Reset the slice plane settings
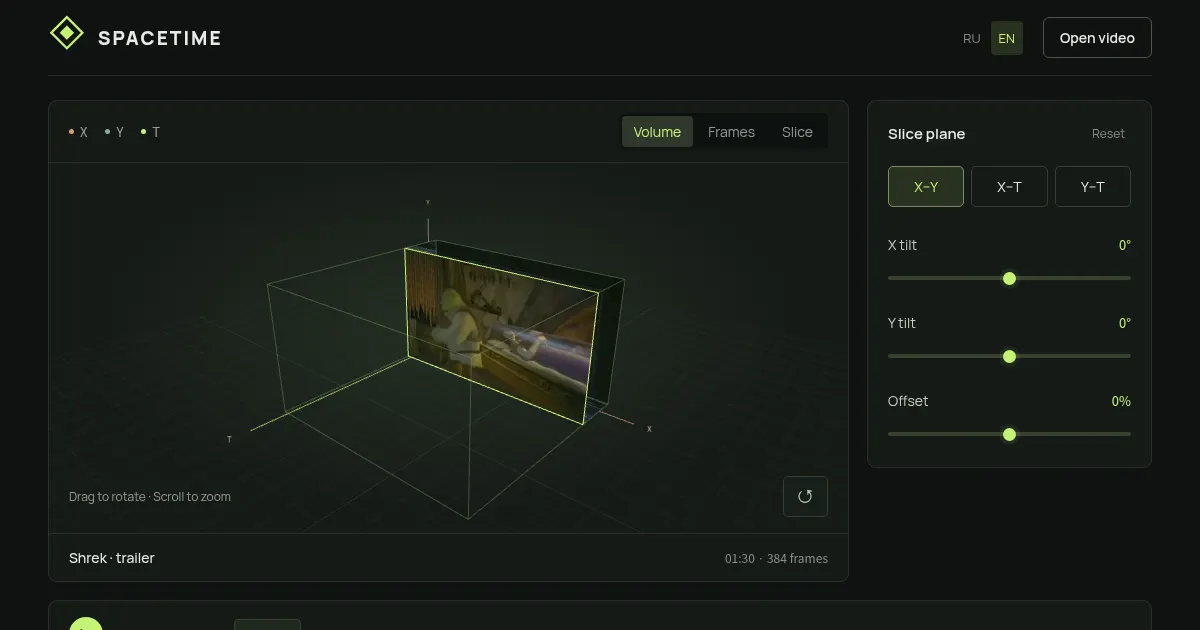 pyautogui.click(x=1108, y=134)
